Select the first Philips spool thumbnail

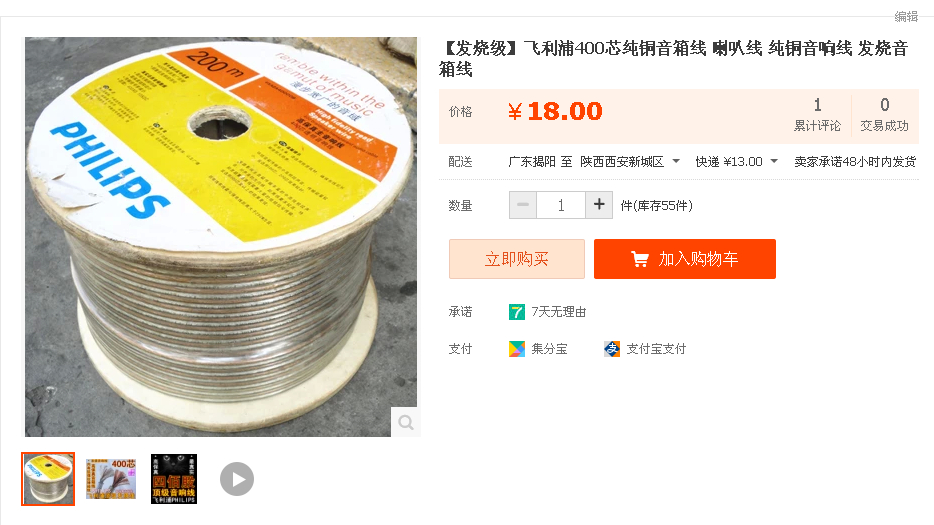[48, 479]
